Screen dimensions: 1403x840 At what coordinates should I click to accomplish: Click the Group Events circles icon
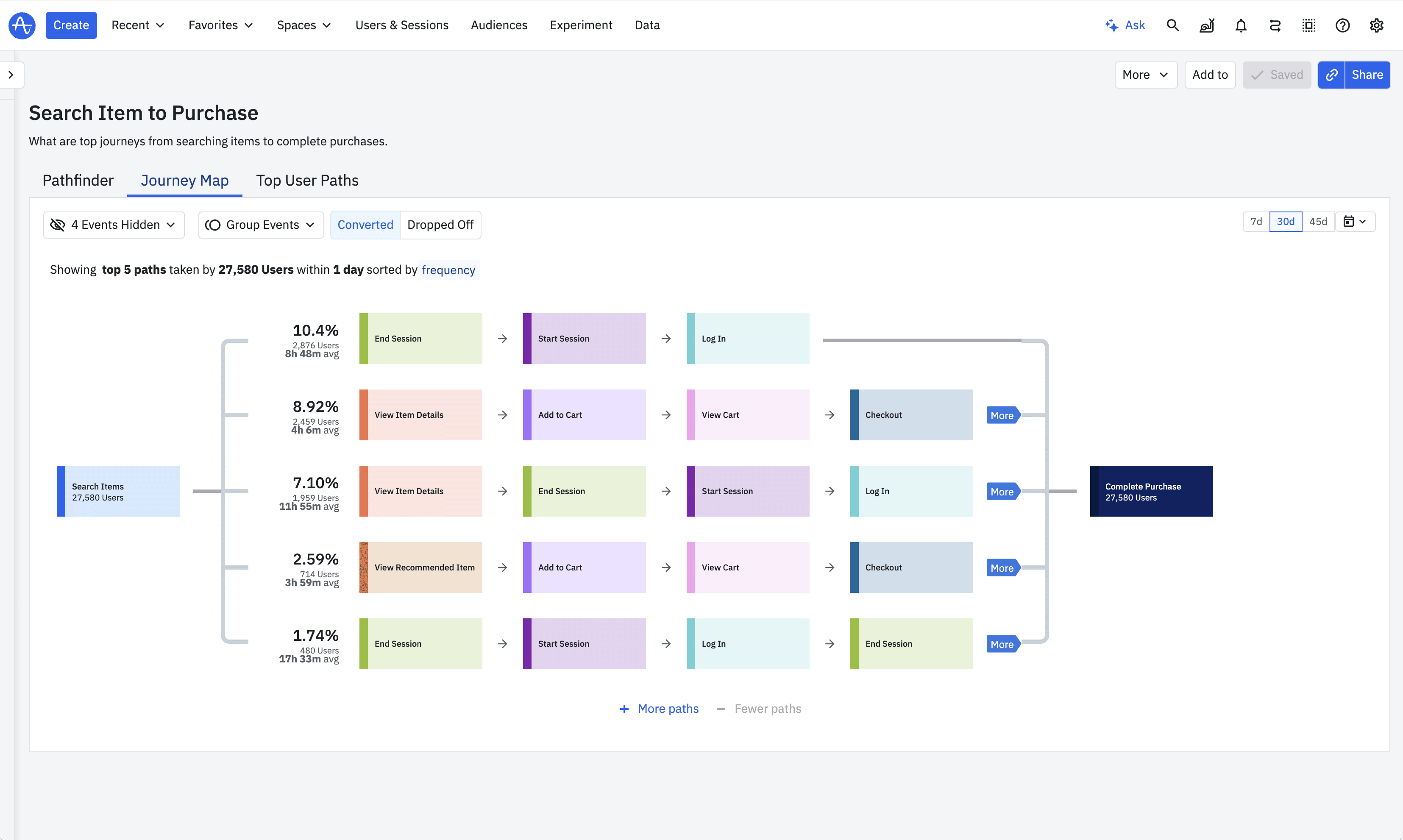(x=213, y=225)
